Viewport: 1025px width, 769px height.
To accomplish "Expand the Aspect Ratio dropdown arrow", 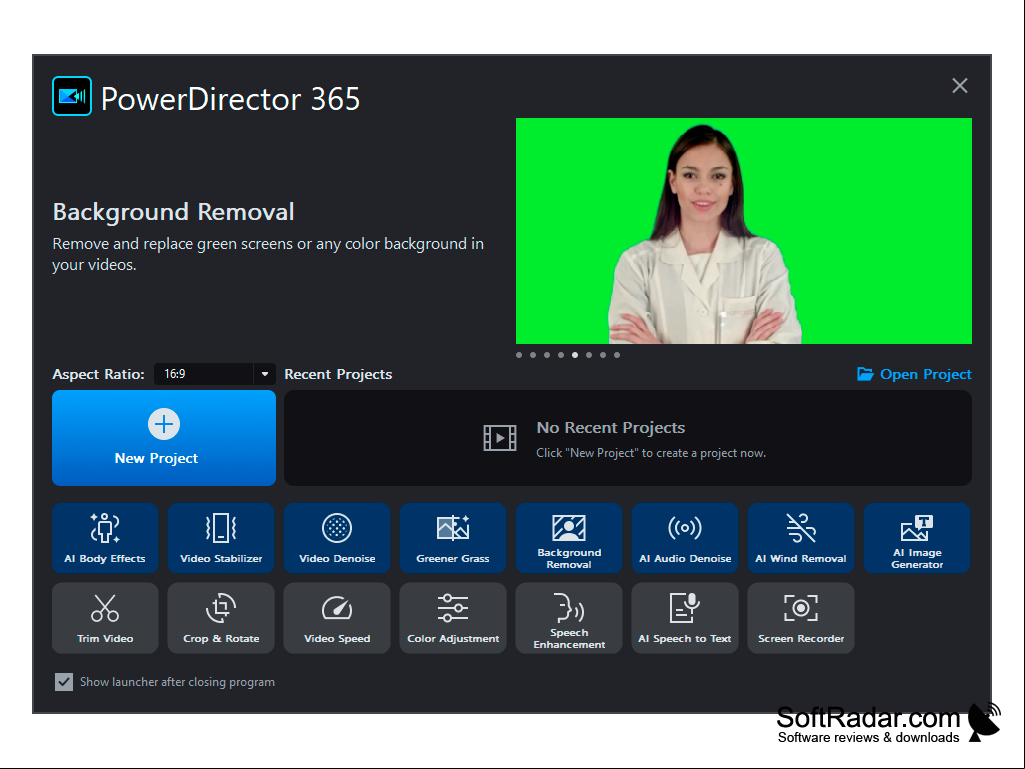I will pos(265,374).
